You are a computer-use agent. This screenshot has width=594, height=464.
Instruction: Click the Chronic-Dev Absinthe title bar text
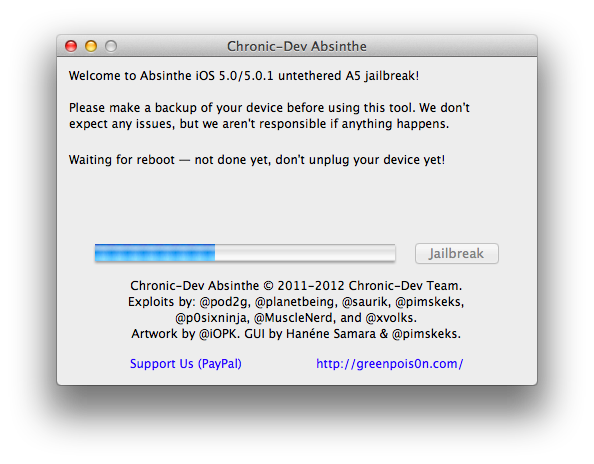(297, 46)
